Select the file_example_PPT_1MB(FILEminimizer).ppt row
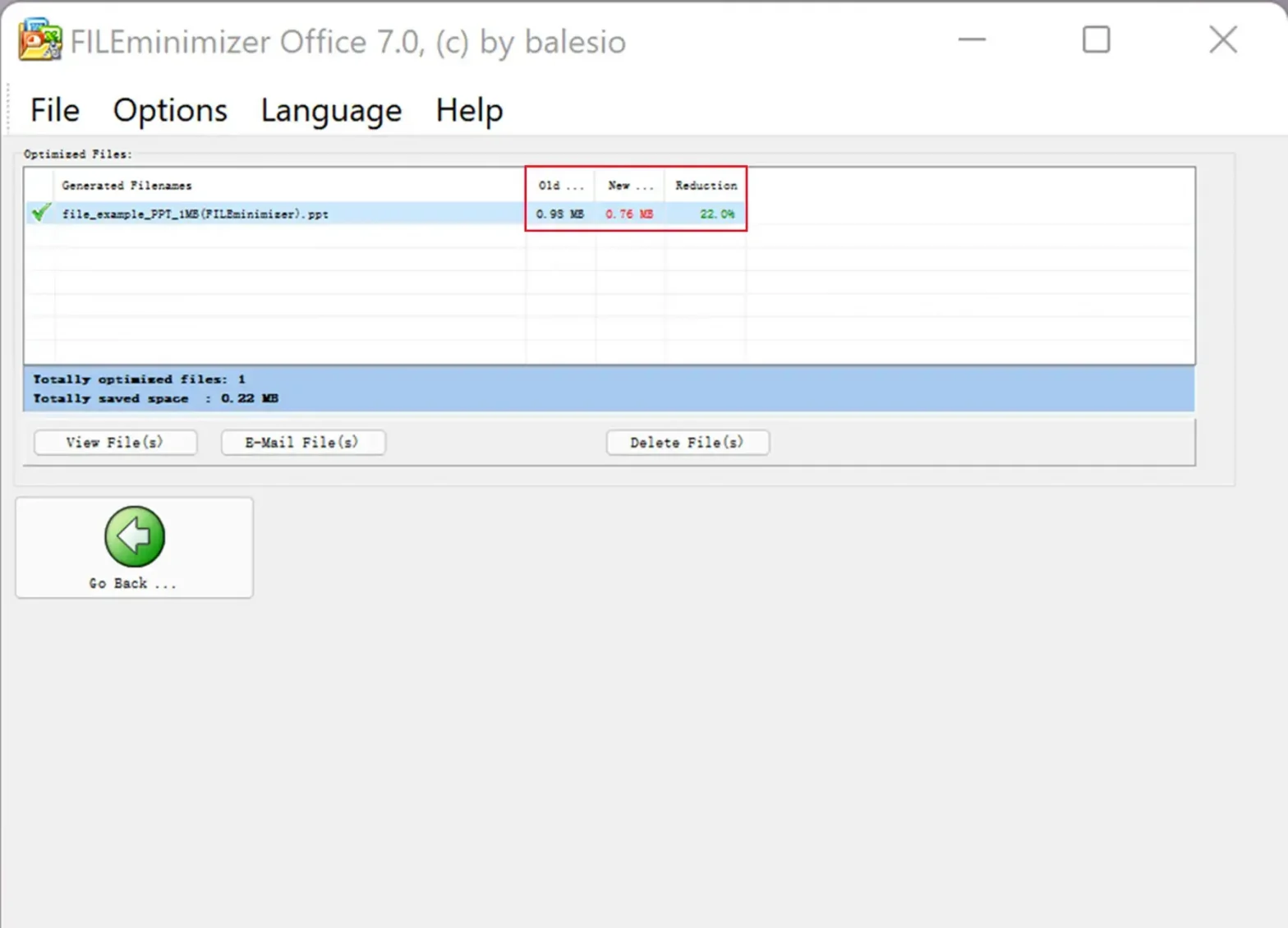This screenshot has height=928, width=1288. [x=195, y=214]
